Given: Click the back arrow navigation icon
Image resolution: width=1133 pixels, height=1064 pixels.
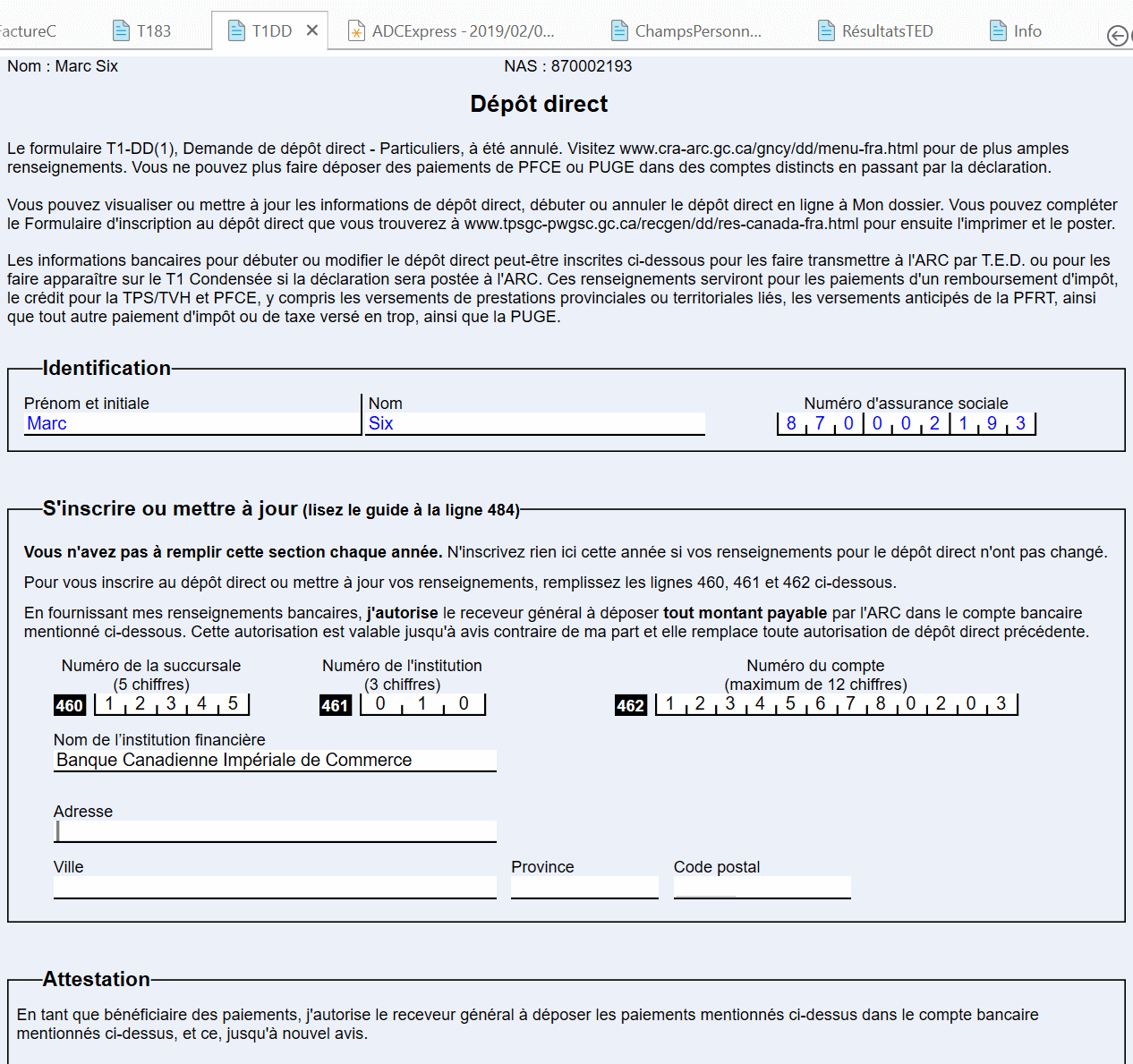Looking at the screenshot, I should pos(1118,36).
